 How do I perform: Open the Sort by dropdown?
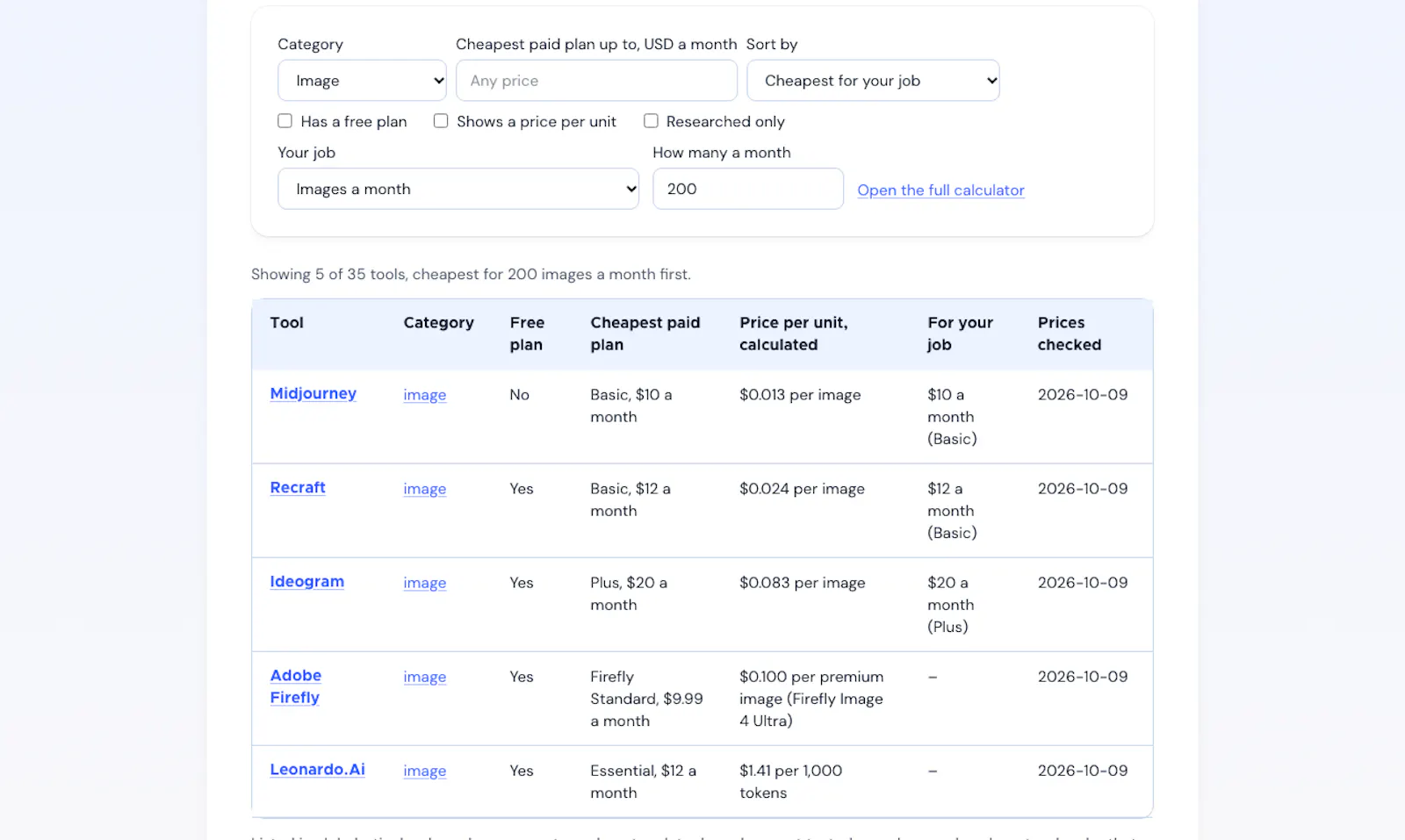pos(873,81)
